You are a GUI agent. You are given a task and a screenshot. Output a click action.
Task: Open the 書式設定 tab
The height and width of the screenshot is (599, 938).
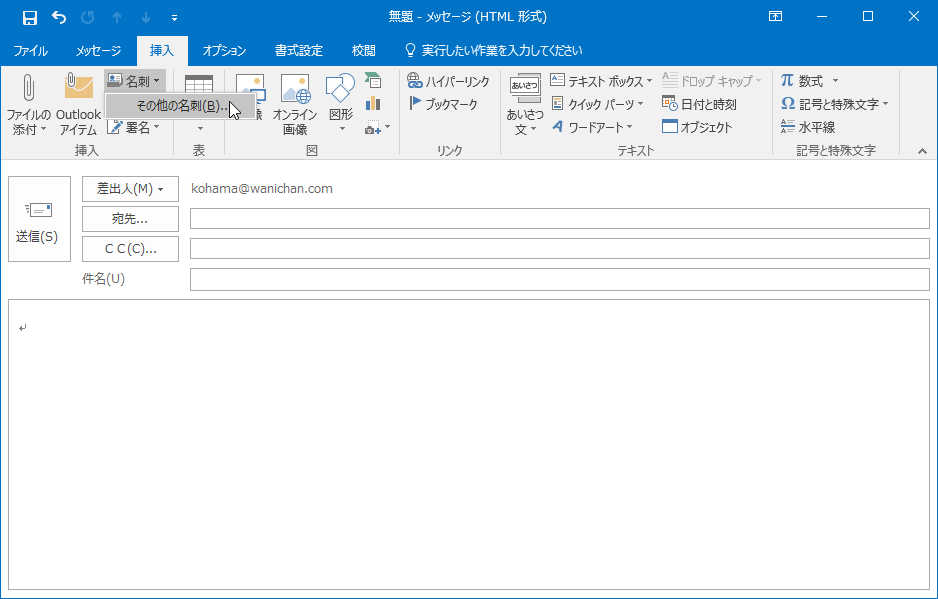pos(299,51)
